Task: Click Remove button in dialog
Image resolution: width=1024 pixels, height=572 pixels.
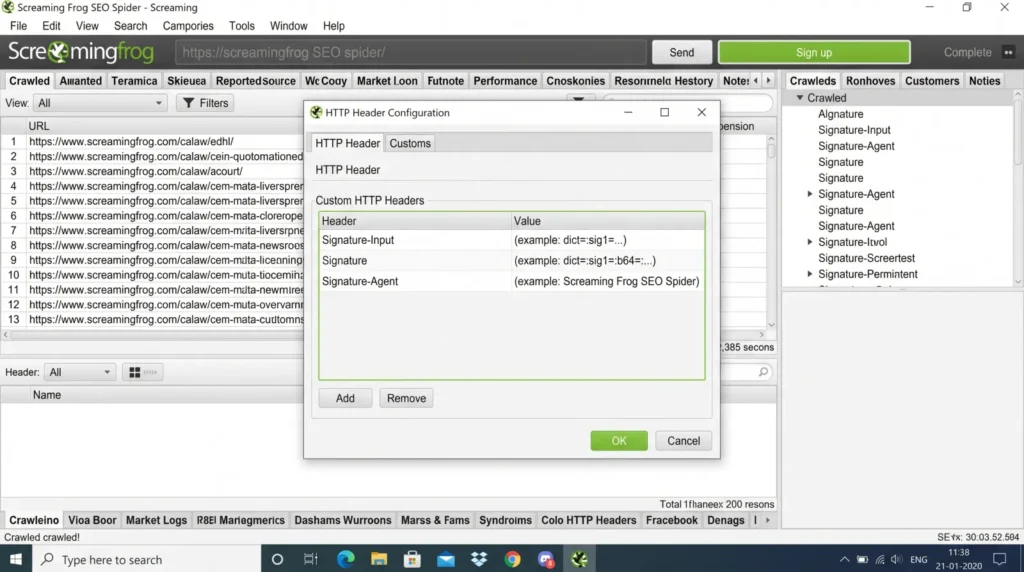Action: [406, 398]
